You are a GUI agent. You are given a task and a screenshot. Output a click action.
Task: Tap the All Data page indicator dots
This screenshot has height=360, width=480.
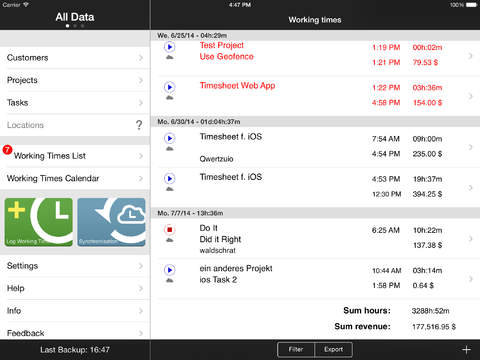[x=75, y=26]
